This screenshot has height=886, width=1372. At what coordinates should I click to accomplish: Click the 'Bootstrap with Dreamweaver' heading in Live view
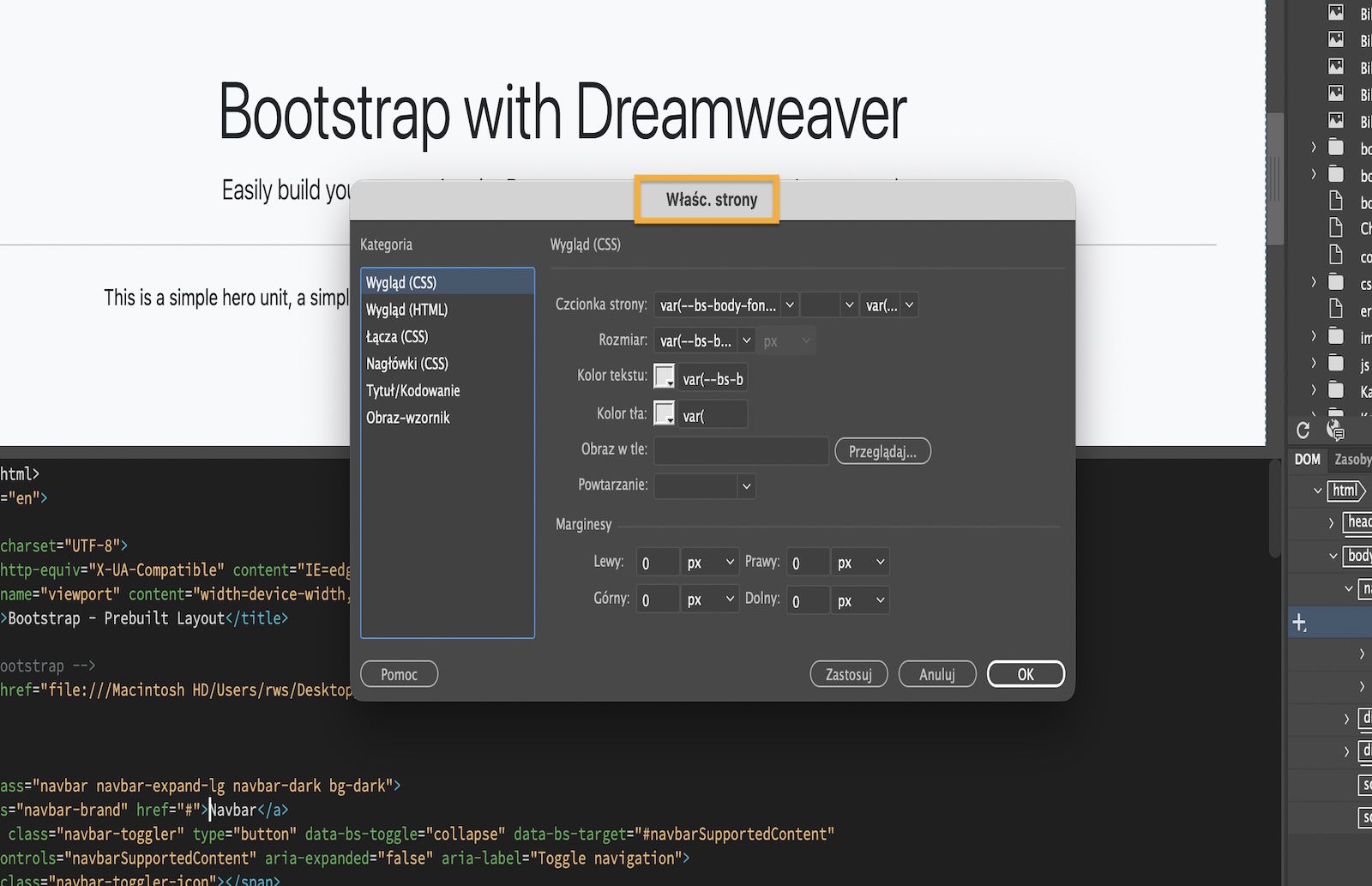point(563,112)
